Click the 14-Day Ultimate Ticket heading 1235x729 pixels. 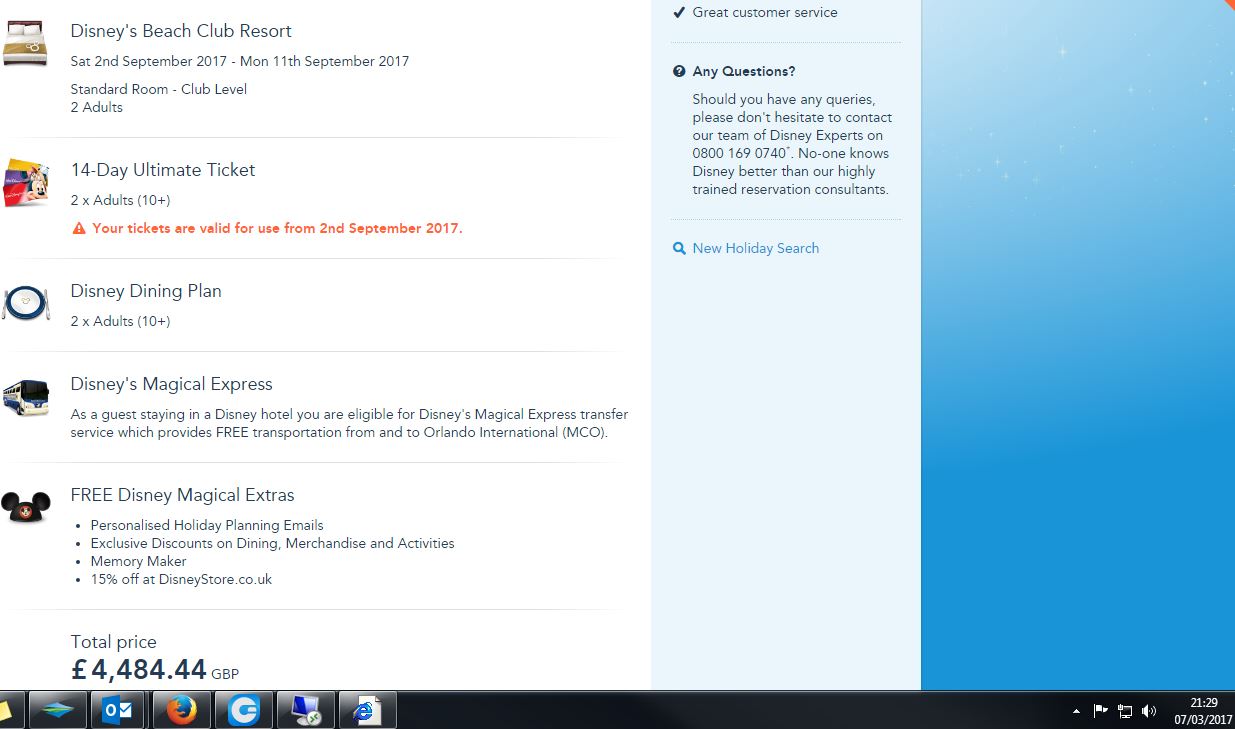[163, 170]
